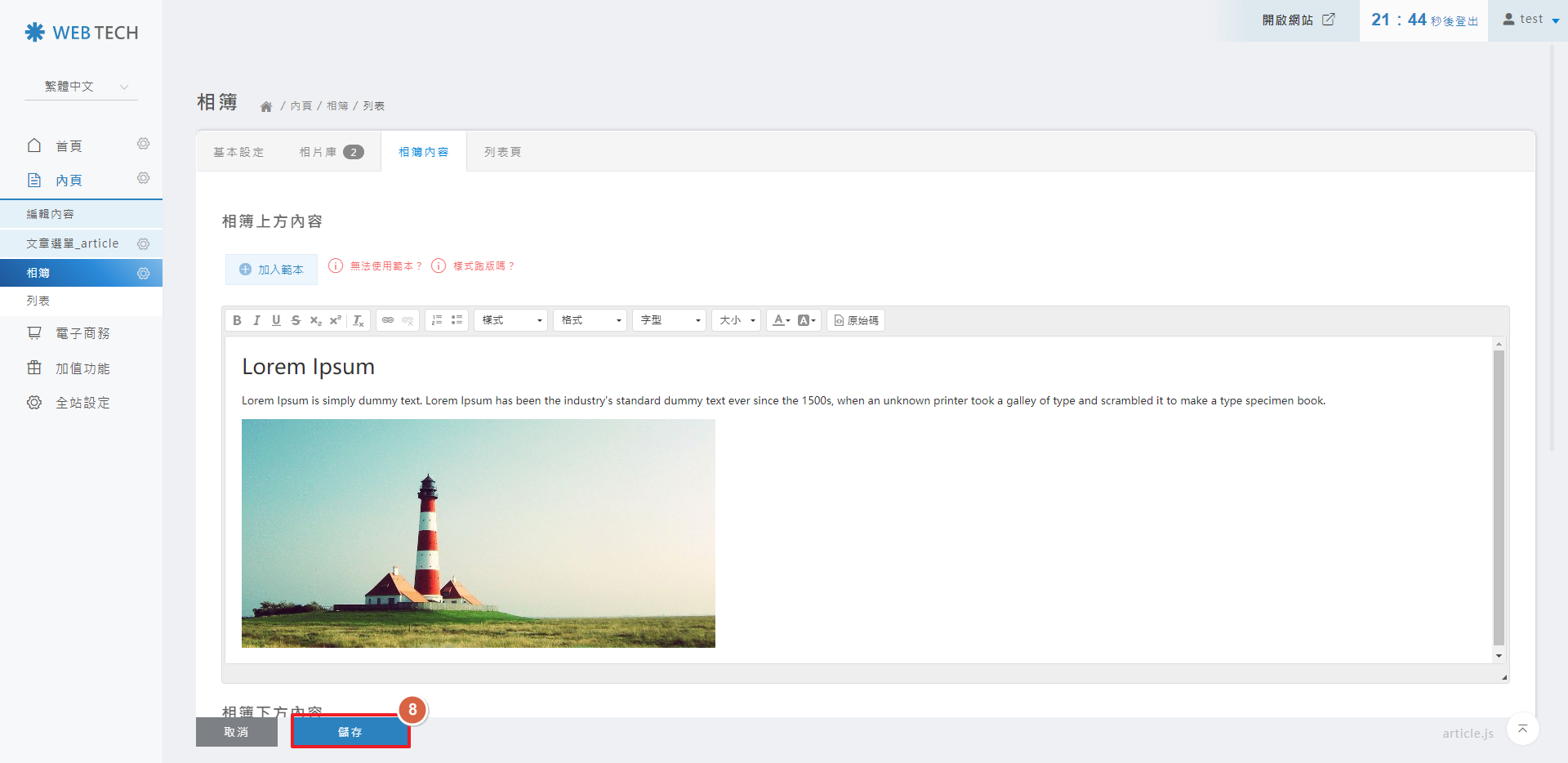1568x763 pixels.
Task: Insert a bulleted list
Action: (457, 320)
